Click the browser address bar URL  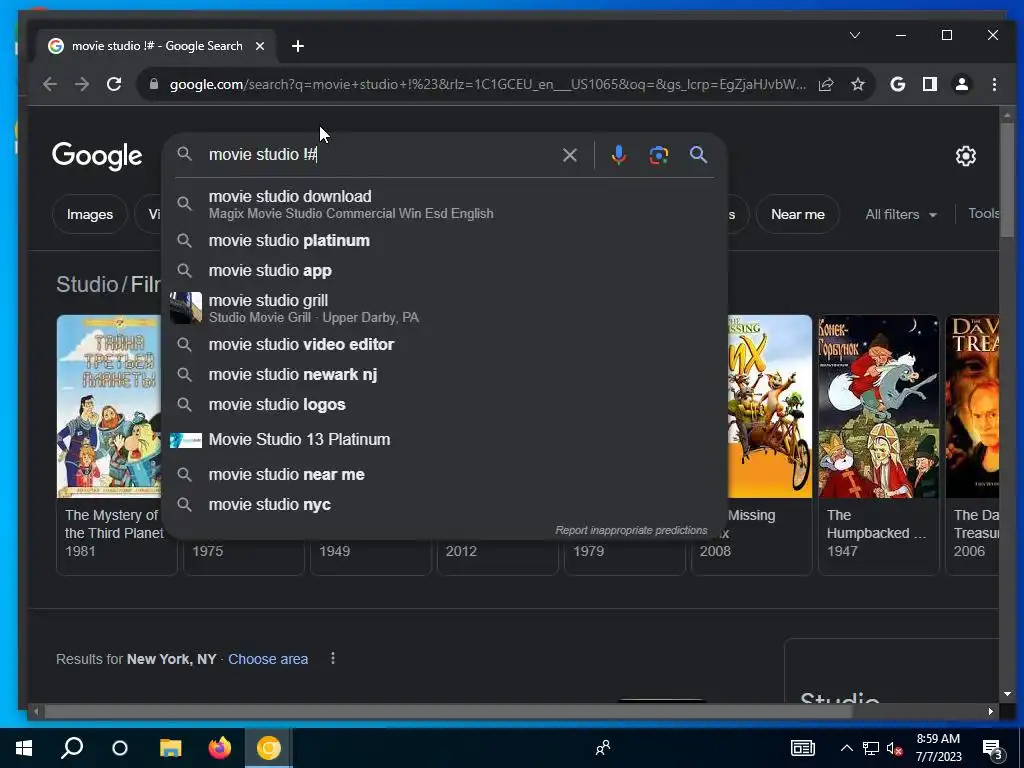click(x=487, y=84)
